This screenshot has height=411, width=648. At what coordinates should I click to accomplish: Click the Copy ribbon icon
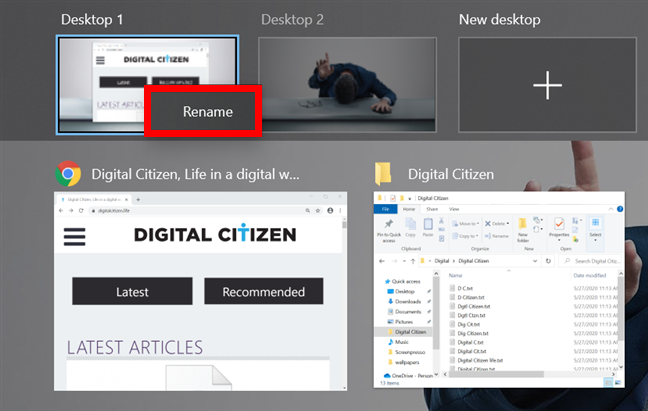click(x=410, y=228)
